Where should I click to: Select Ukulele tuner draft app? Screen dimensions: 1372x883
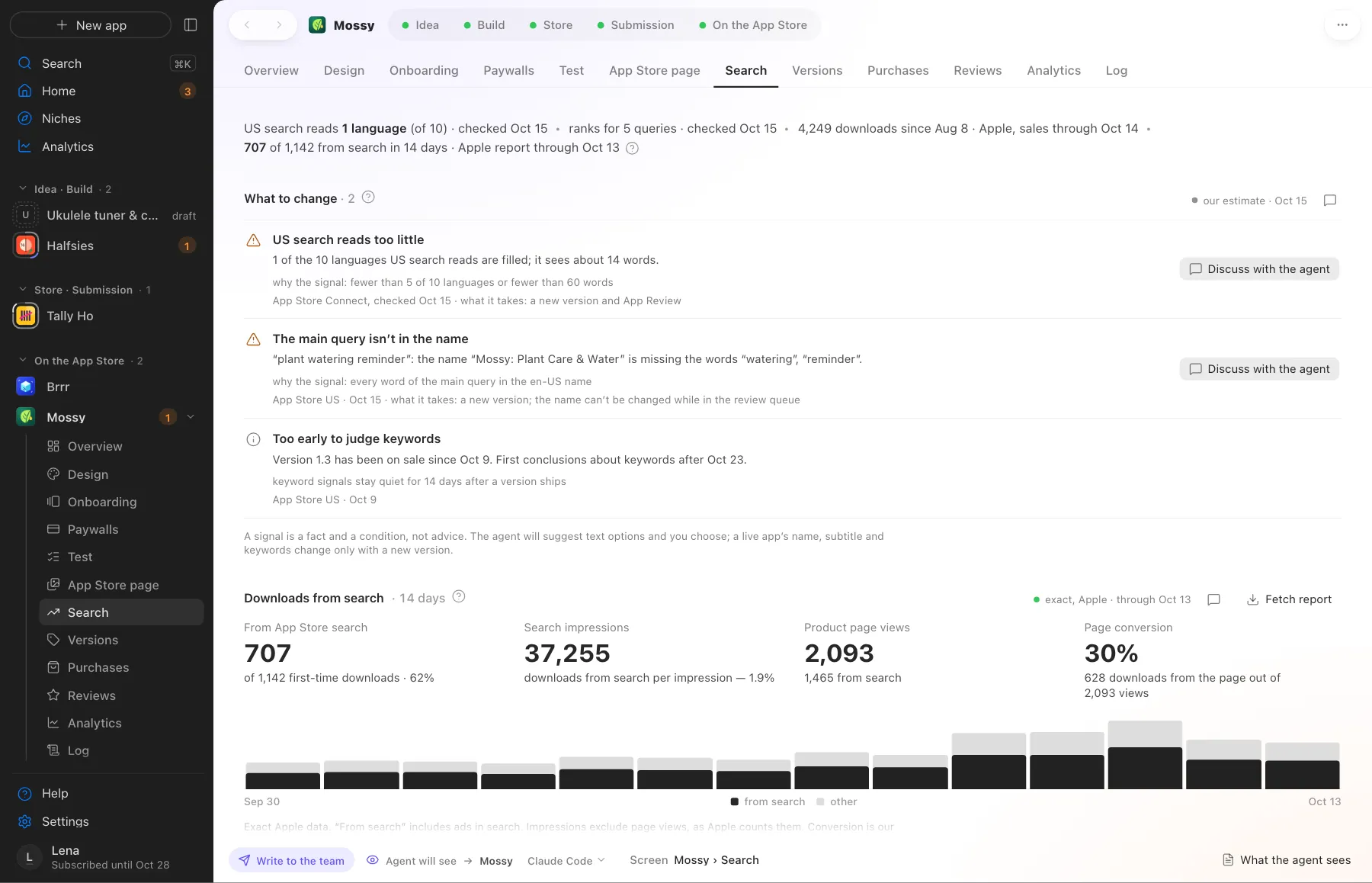(107, 216)
